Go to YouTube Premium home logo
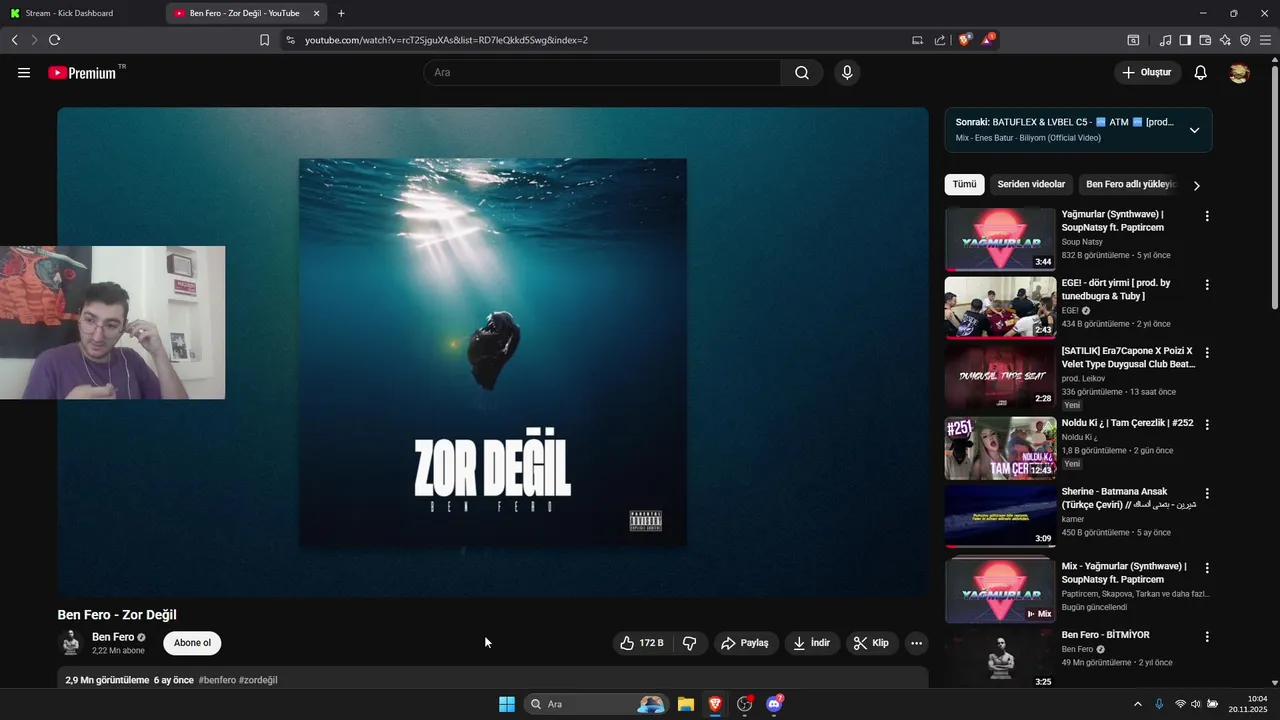This screenshot has height=720, width=1280. click(84, 73)
